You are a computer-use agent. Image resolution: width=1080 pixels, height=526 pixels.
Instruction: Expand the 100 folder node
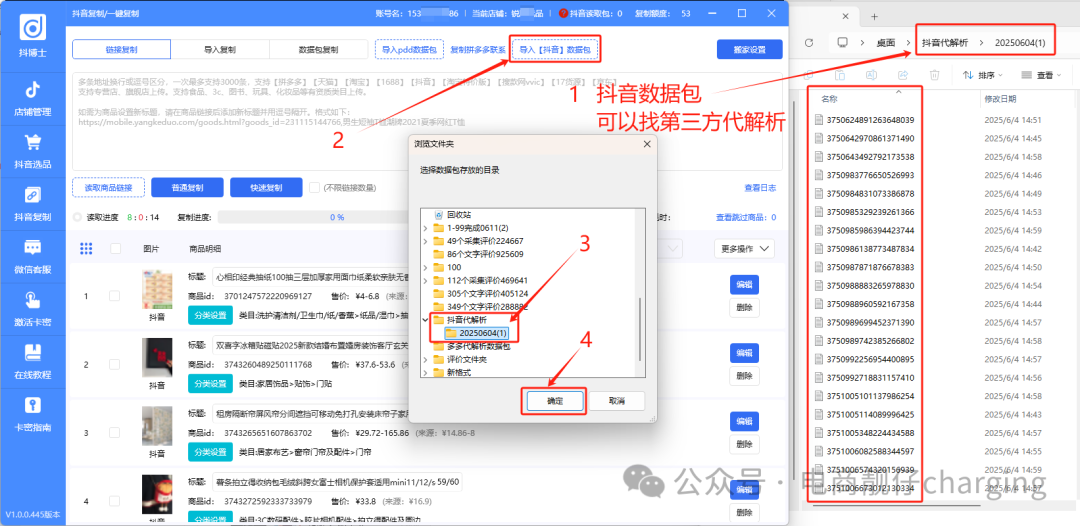tap(425, 267)
